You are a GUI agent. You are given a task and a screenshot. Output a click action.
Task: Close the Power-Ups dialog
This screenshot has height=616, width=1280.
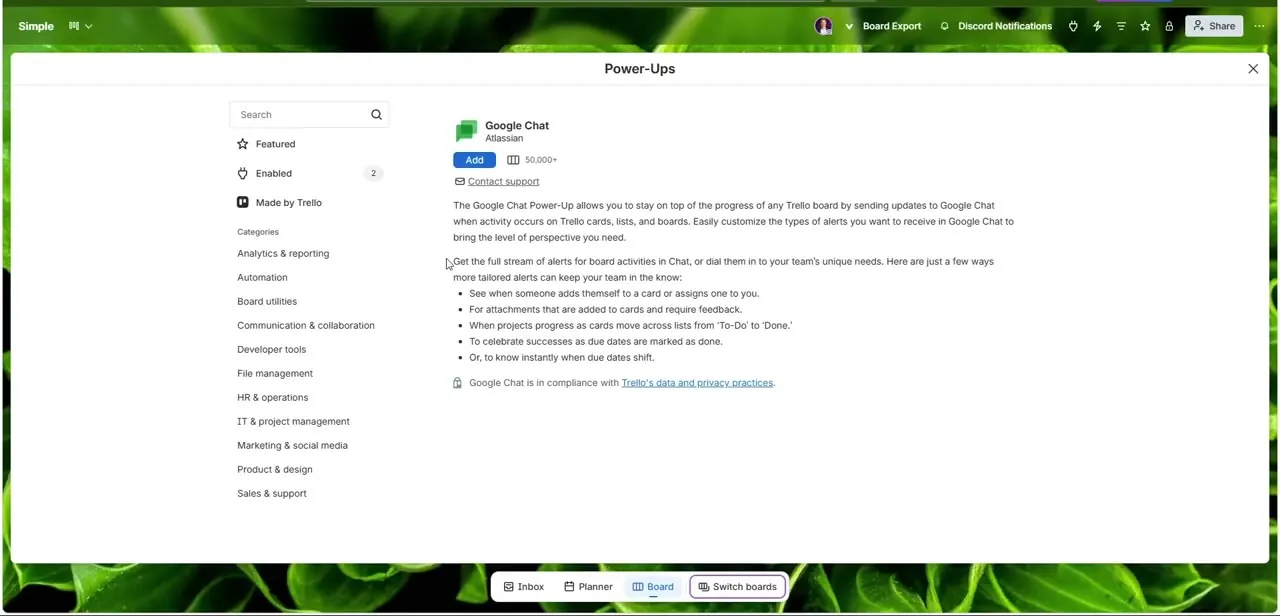(x=1253, y=69)
